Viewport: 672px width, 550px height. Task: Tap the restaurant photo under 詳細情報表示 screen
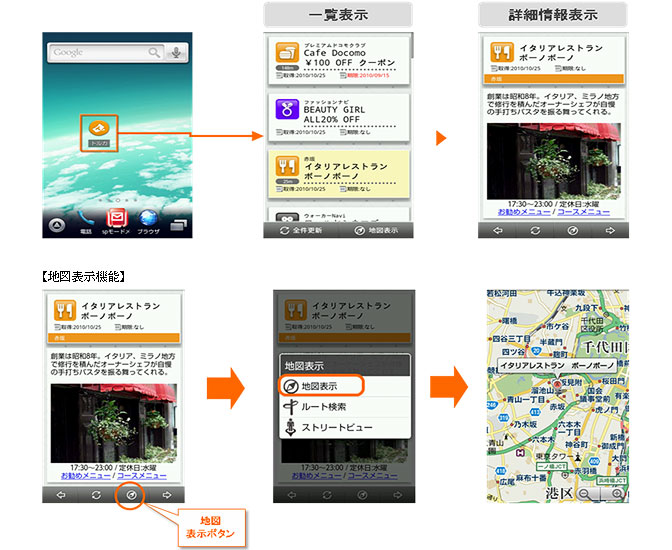pyautogui.click(x=553, y=161)
